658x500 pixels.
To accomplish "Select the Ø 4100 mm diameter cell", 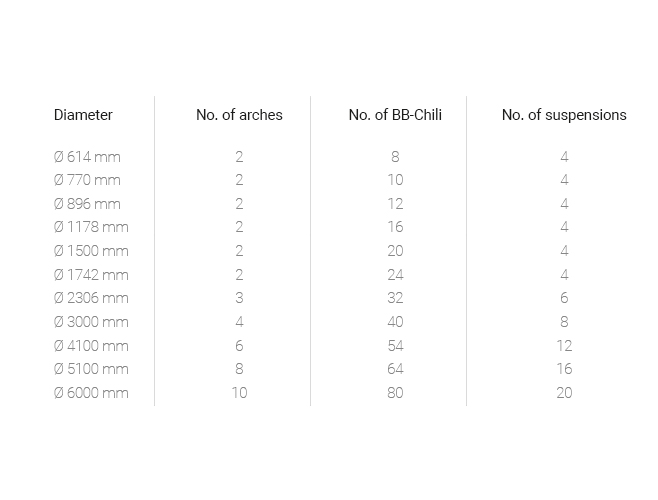I will click(x=91, y=346).
